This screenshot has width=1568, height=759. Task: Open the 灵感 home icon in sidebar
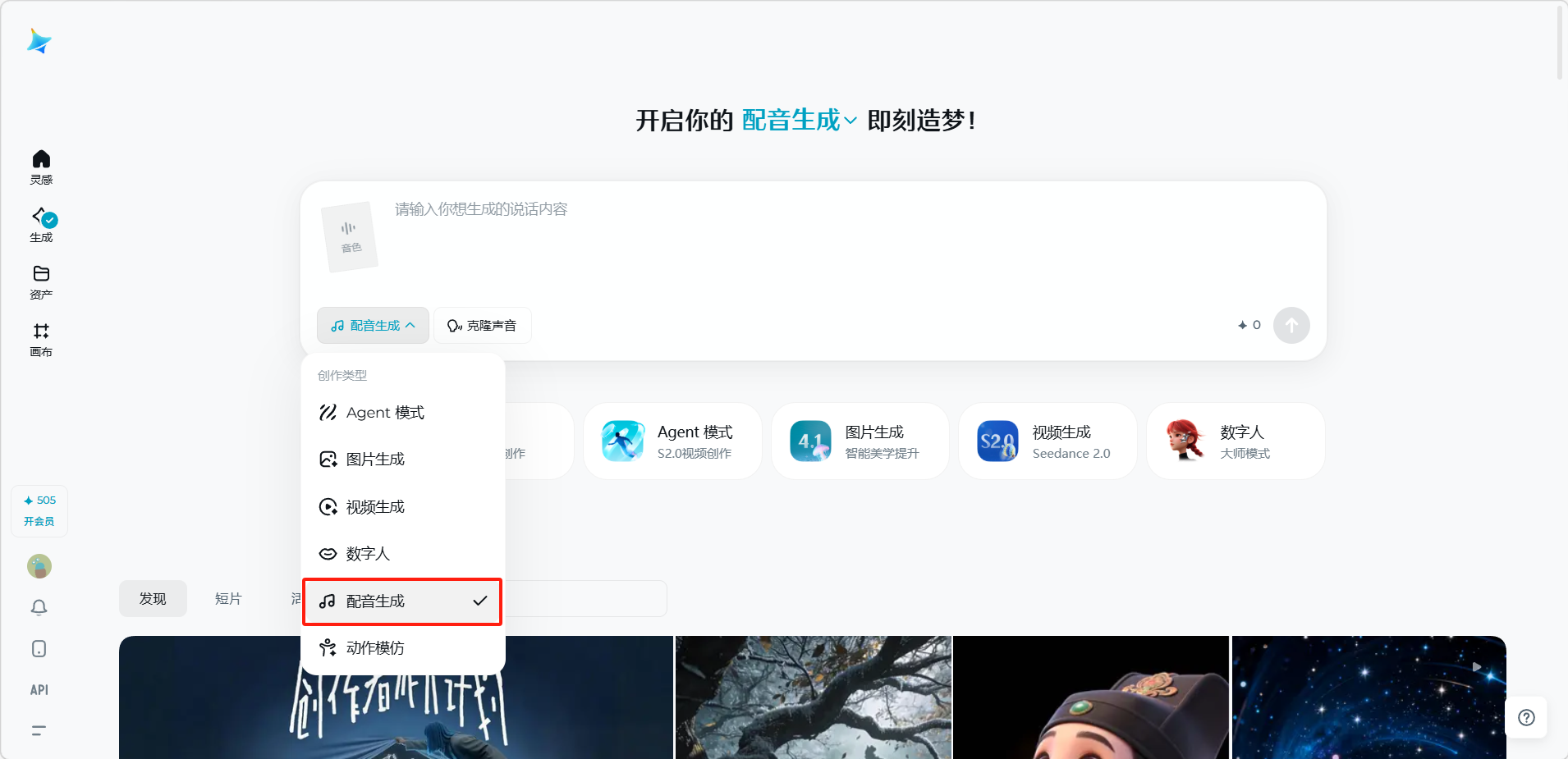coord(41,167)
